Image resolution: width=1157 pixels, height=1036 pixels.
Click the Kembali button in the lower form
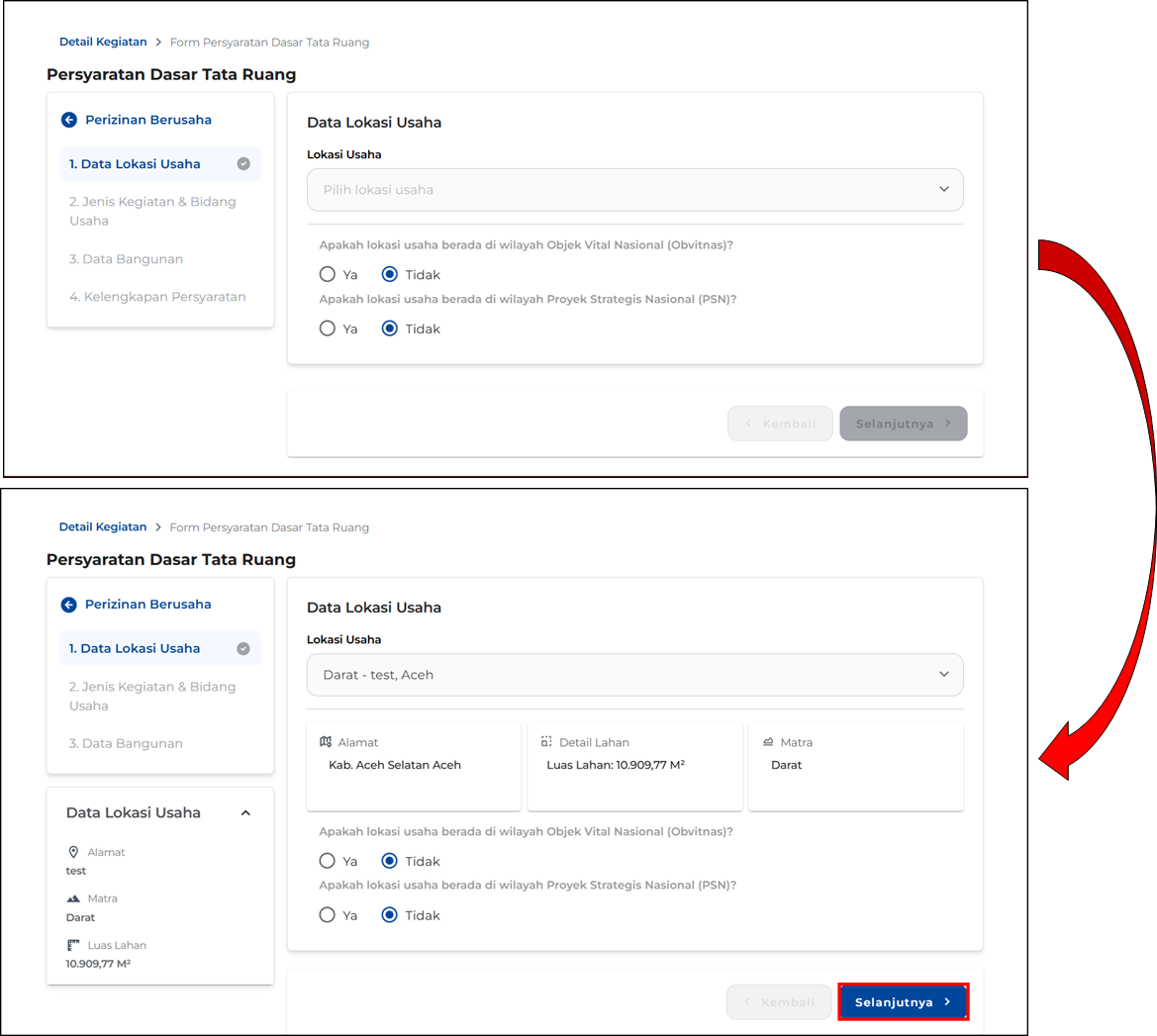[778, 1002]
